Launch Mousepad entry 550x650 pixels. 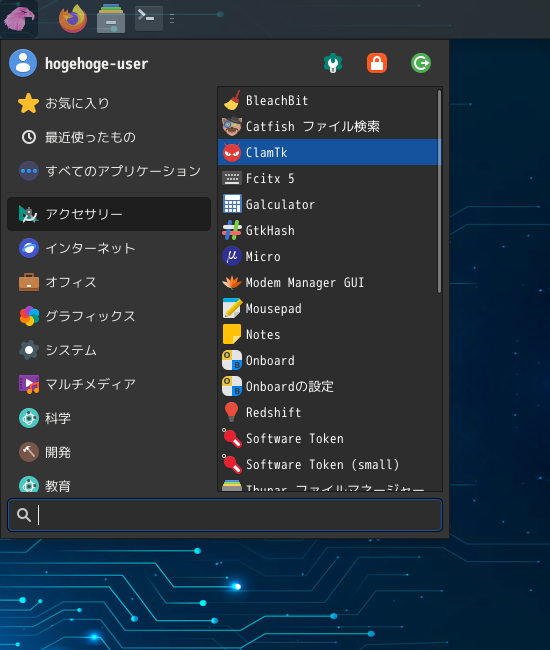pyautogui.click(x=327, y=308)
